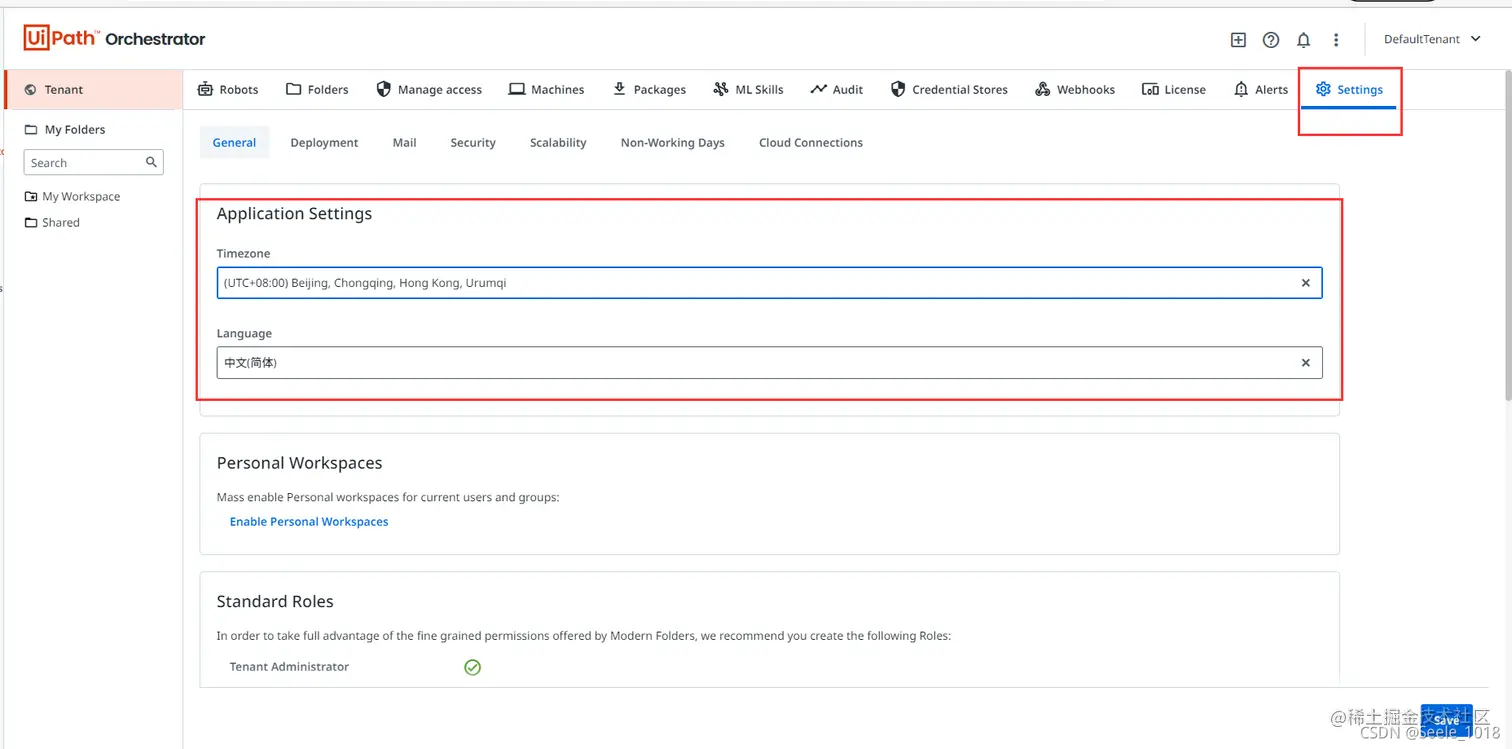Open the Manage access tab

pyautogui.click(x=429, y=89)
